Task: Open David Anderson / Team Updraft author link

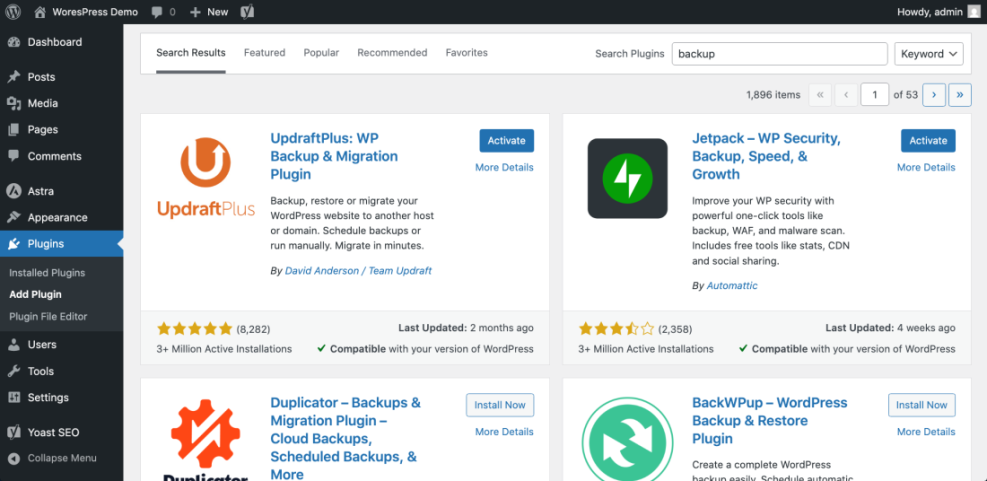Action: point(358,270)
